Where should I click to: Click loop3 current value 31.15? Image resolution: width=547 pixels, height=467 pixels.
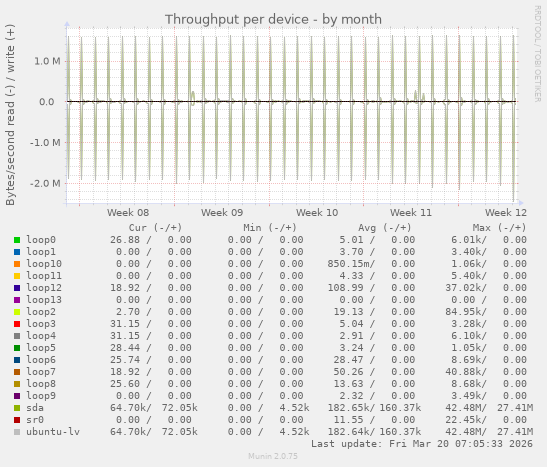coord(125,324)
